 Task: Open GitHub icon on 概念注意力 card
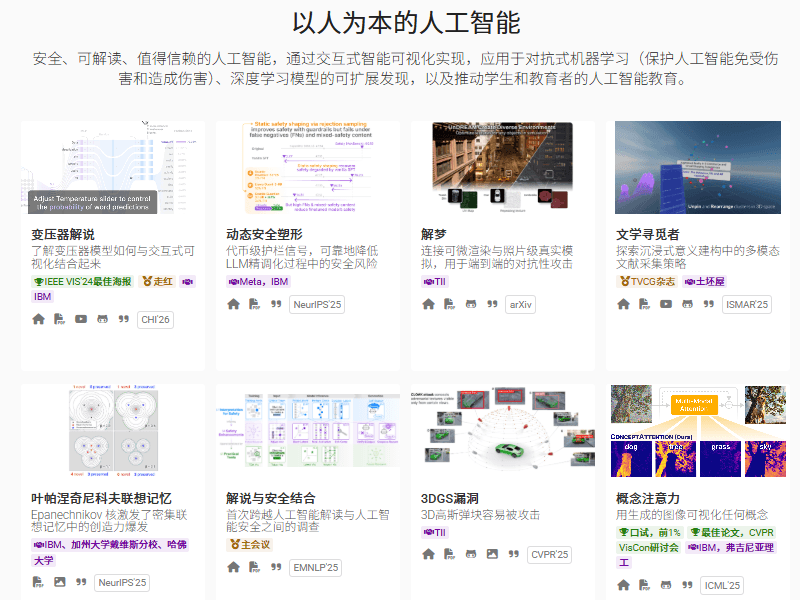coord(666,585)
